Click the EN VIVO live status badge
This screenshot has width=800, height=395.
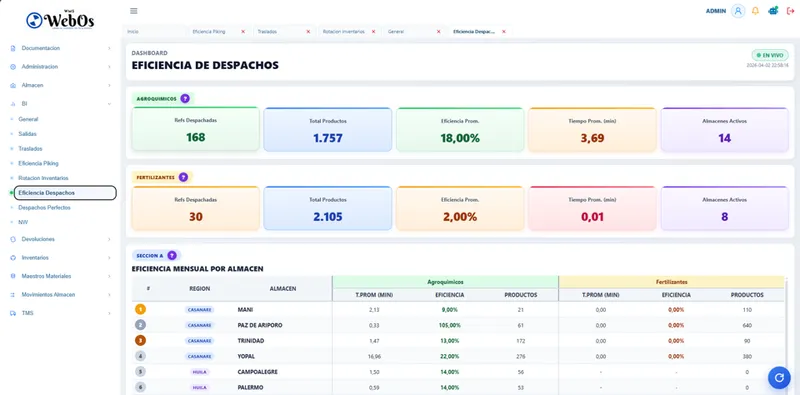769,55
